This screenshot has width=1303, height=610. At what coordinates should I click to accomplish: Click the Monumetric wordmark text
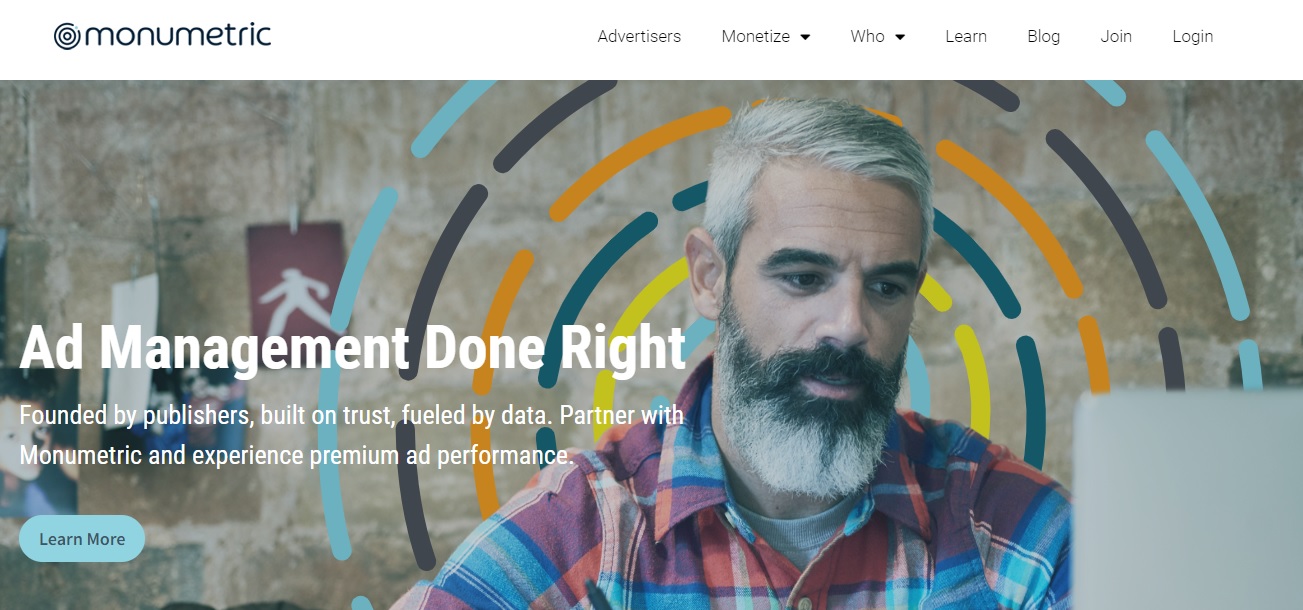(178, 36)
